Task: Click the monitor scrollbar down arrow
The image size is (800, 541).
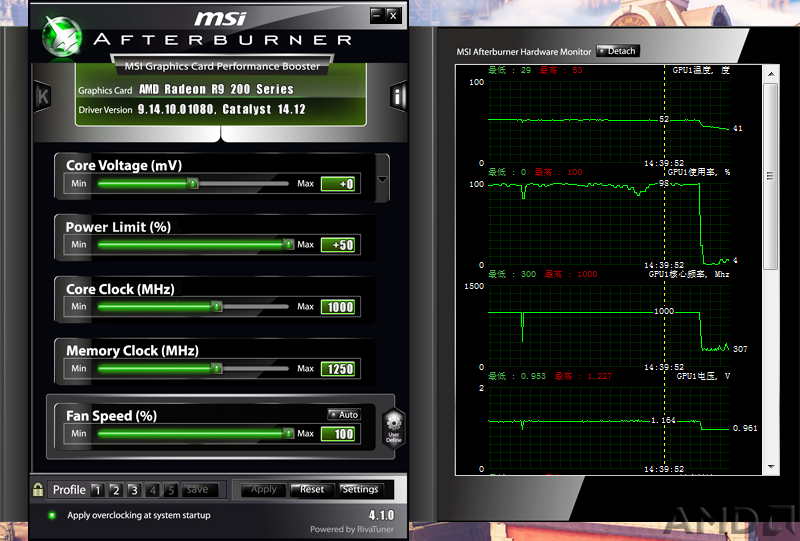Action: pos(771,467)
